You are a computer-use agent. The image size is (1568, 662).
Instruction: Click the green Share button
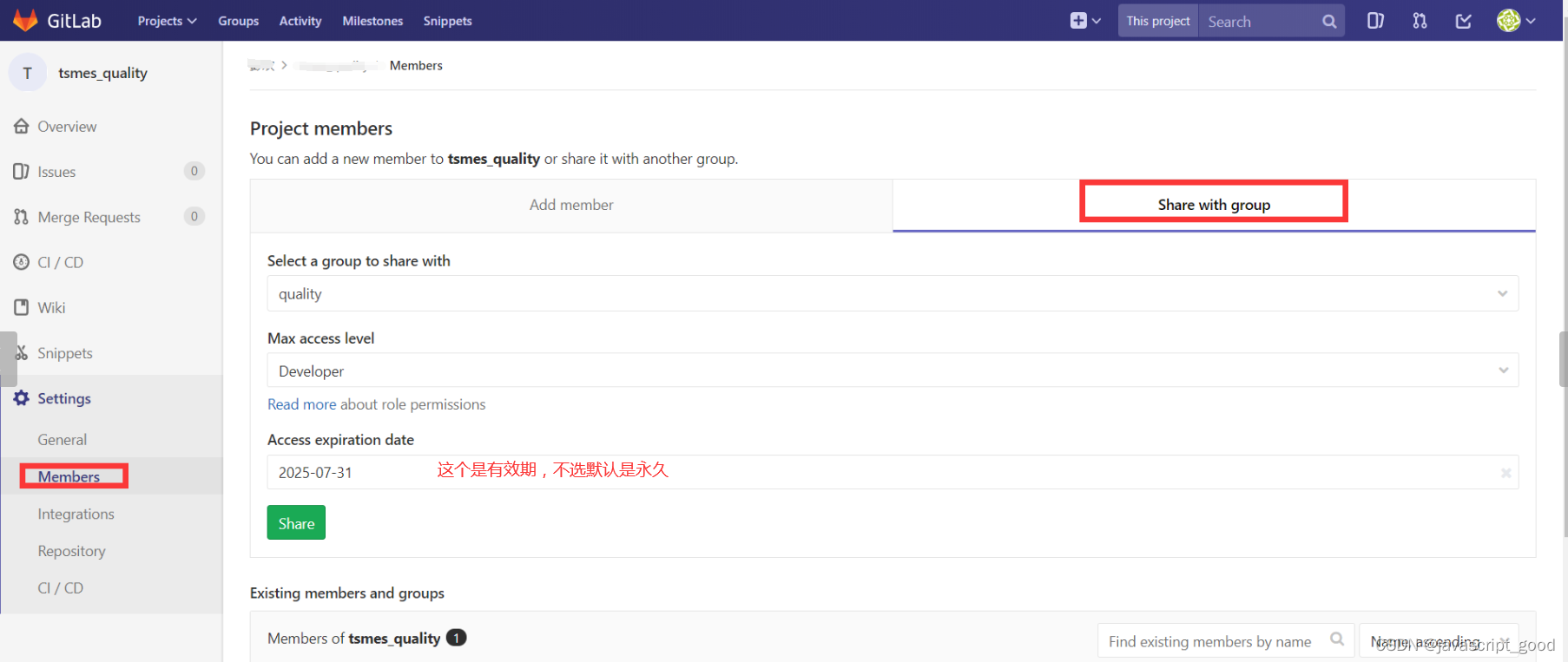(296, 522)
